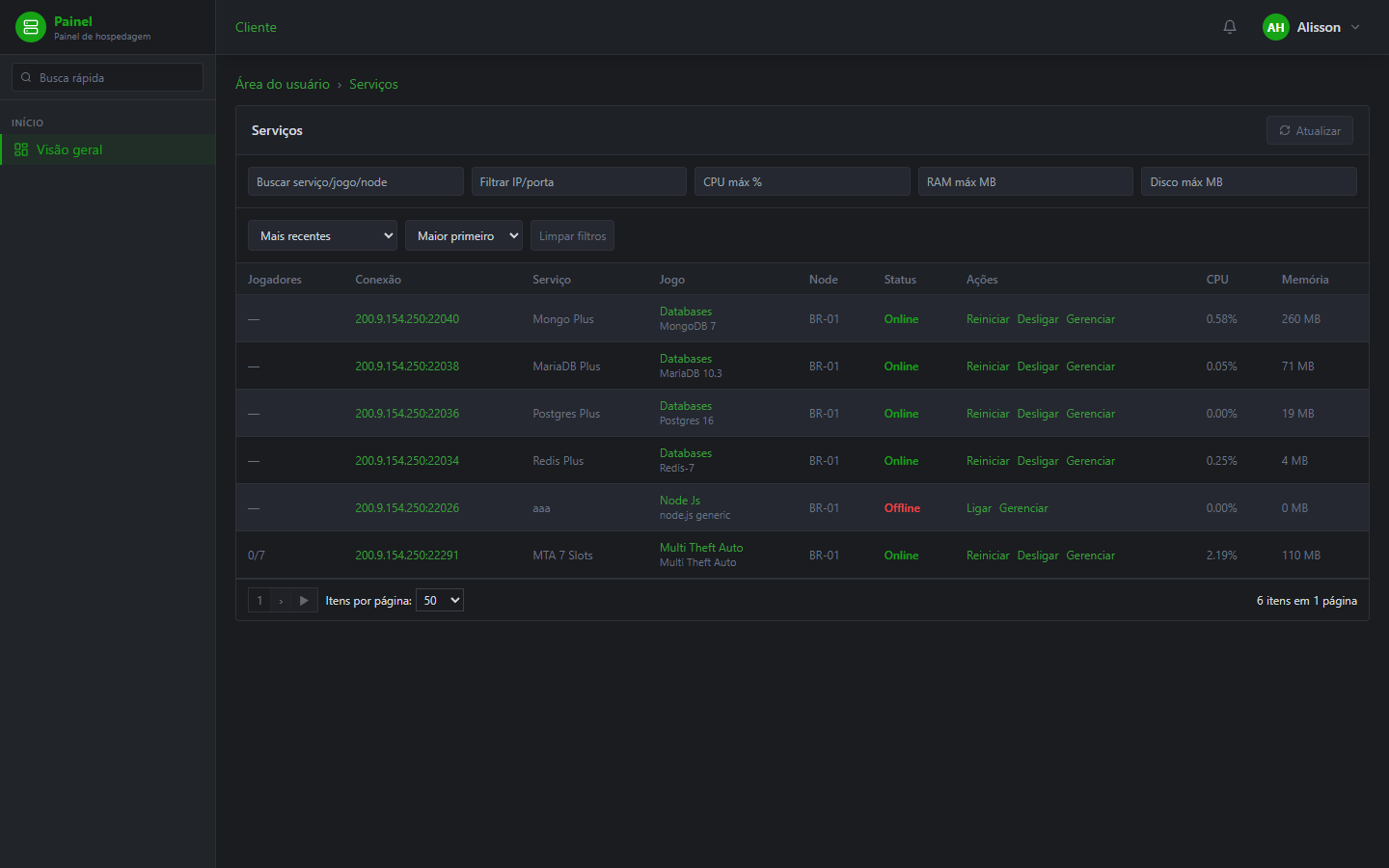Viewport: 1389px width, 868px height.
Task: Click Reiniciar for Redis Plus
Action: (988, 460)
